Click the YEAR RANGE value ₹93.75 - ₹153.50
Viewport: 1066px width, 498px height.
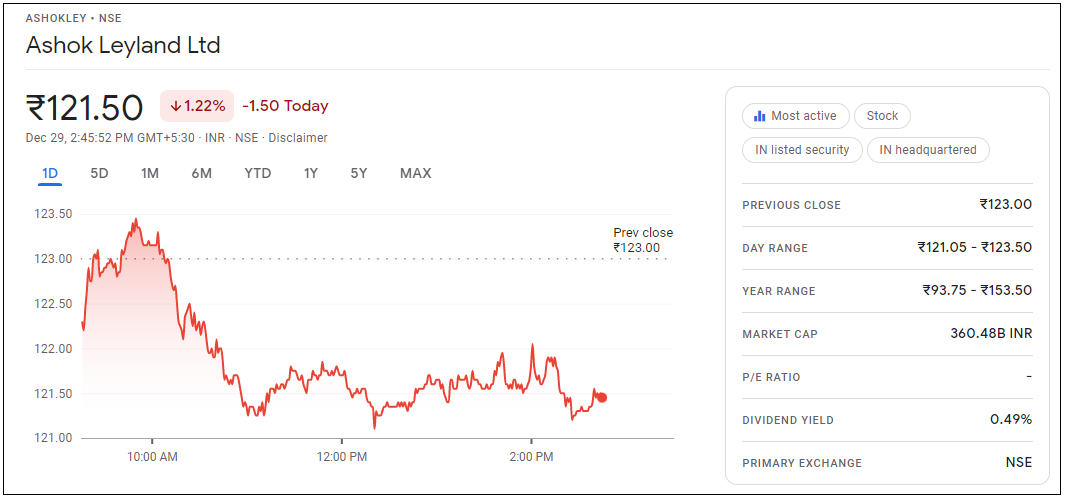point(977,290)
